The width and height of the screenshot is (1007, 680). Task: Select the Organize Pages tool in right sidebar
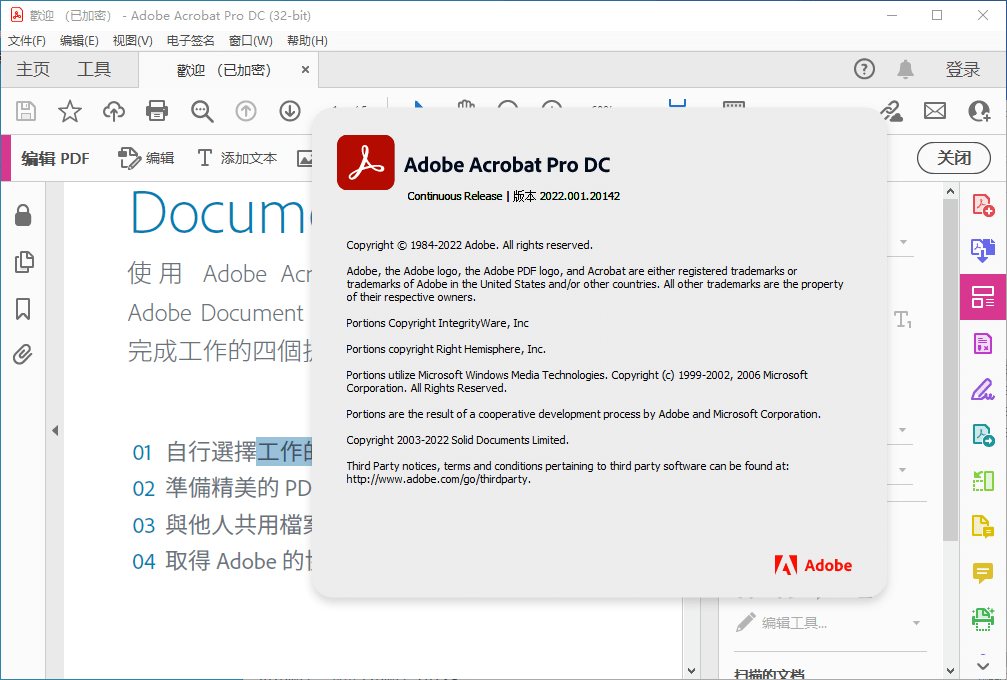click(x=983, y=296)
